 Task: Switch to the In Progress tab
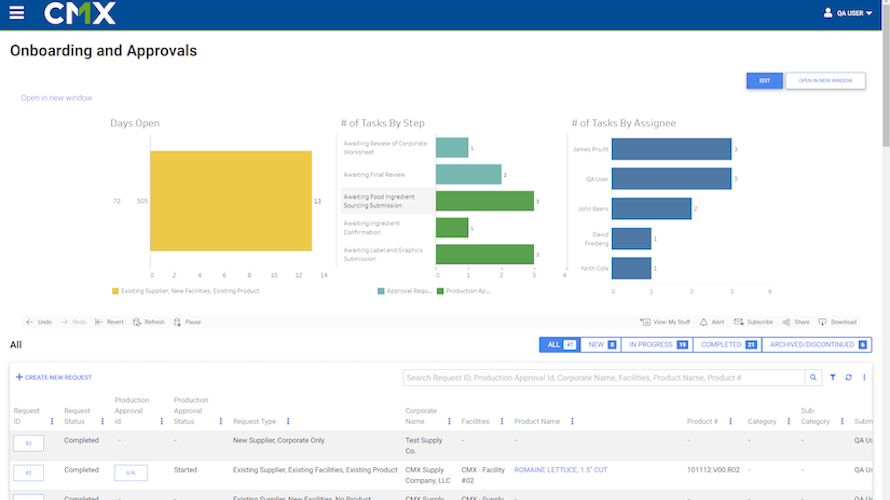[x=656, y=345]
